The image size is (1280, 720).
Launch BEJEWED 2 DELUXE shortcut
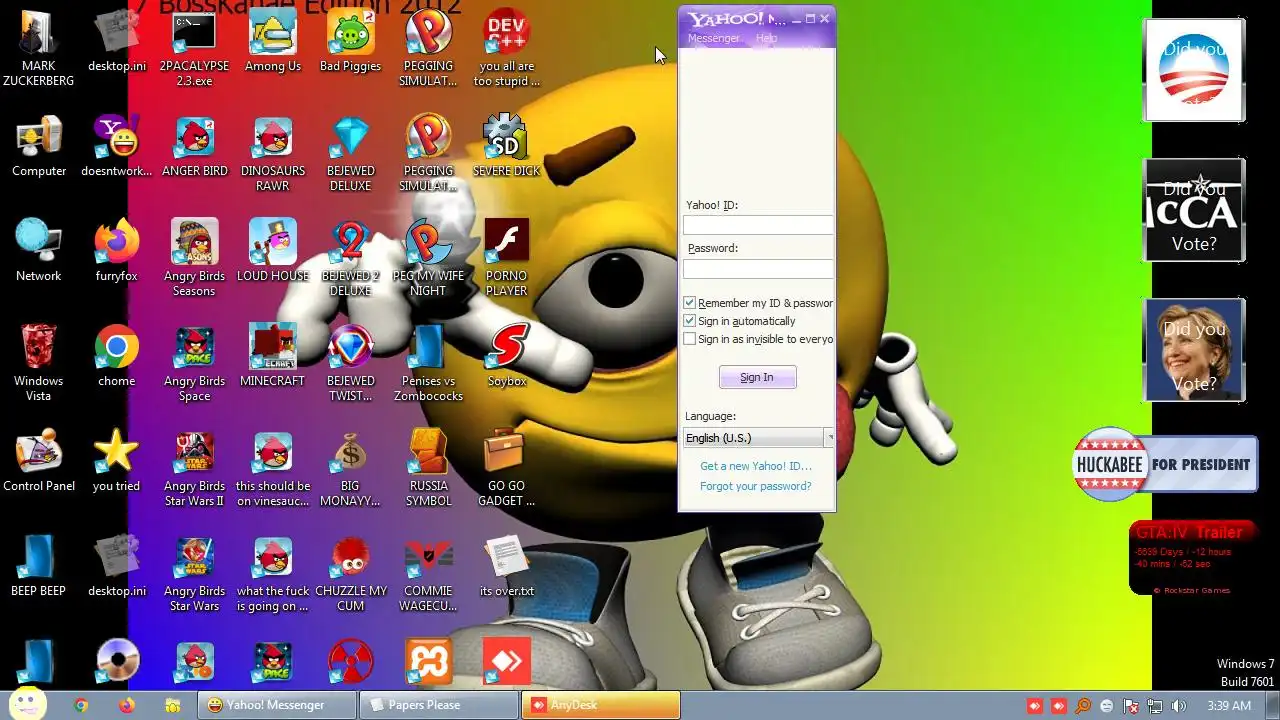pyautogui.click(x=350, y=257)
